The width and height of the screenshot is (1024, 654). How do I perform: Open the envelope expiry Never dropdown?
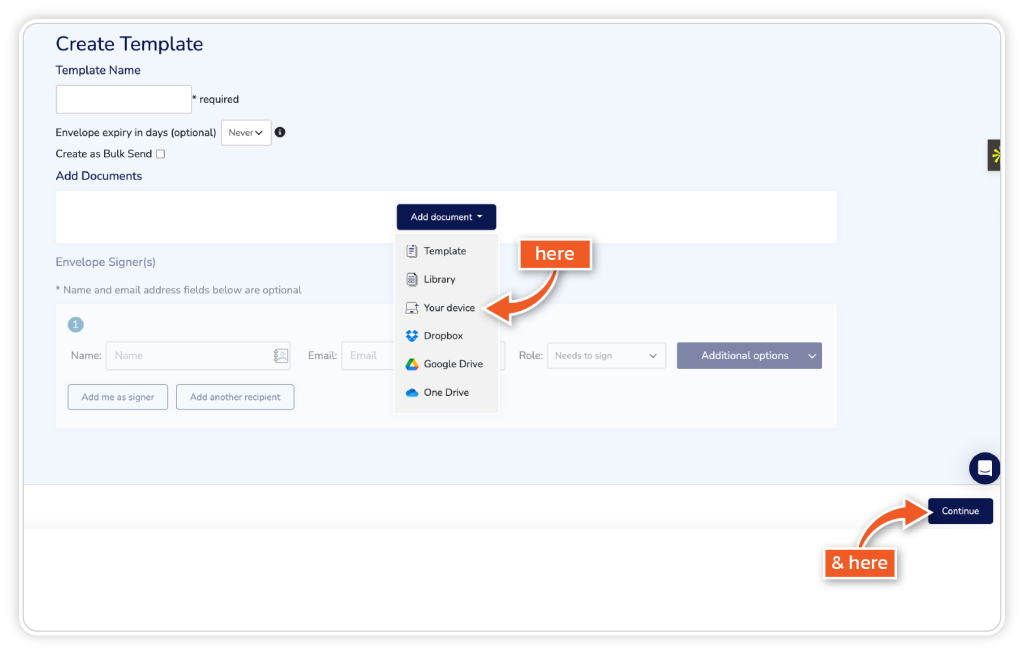246,132
